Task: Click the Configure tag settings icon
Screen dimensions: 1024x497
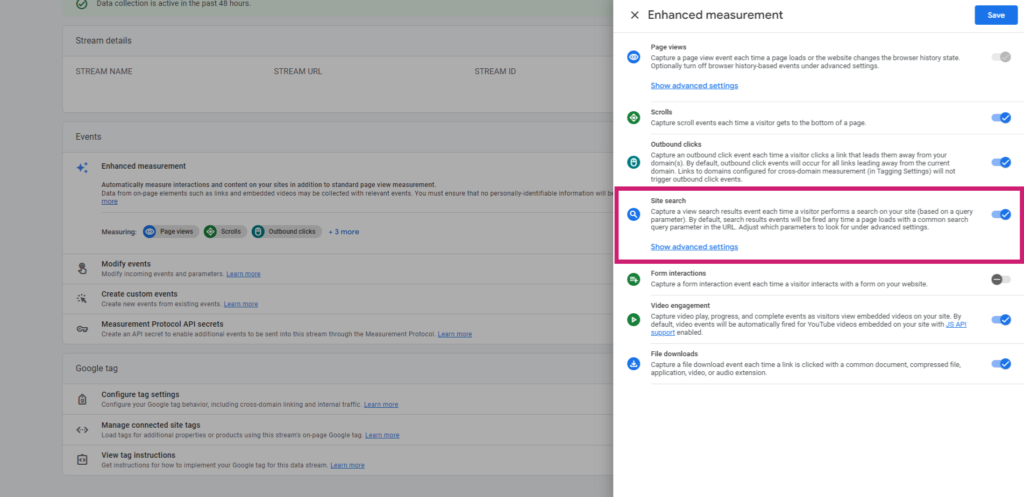Action: [x=83, y=400]
